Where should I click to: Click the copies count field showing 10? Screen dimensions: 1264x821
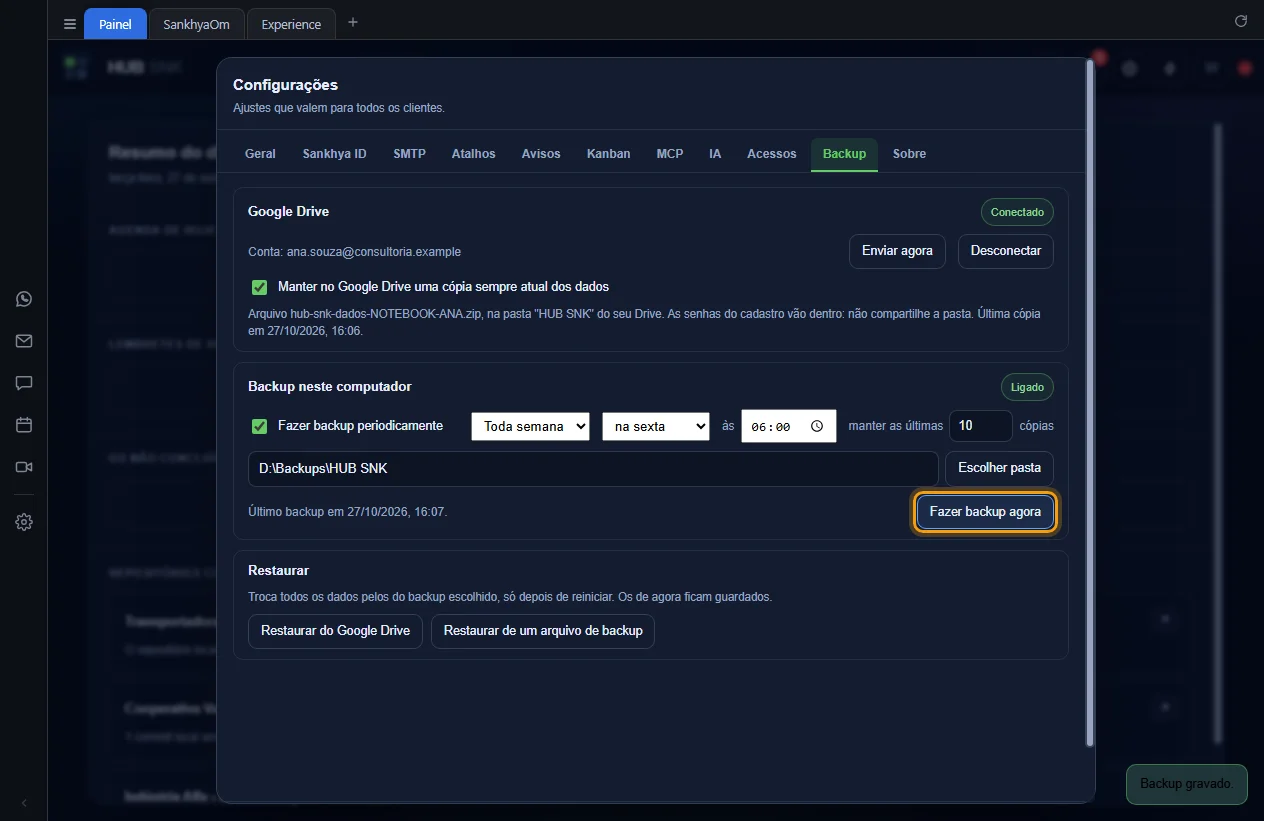coord(980,426)
